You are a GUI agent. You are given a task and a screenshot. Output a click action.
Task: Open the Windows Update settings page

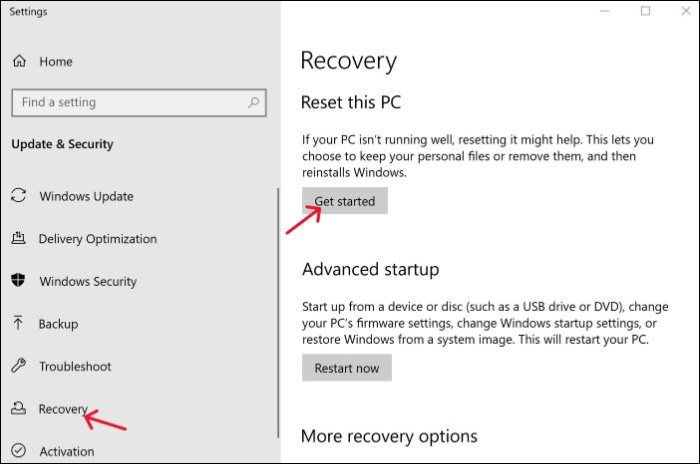(86, 197)
